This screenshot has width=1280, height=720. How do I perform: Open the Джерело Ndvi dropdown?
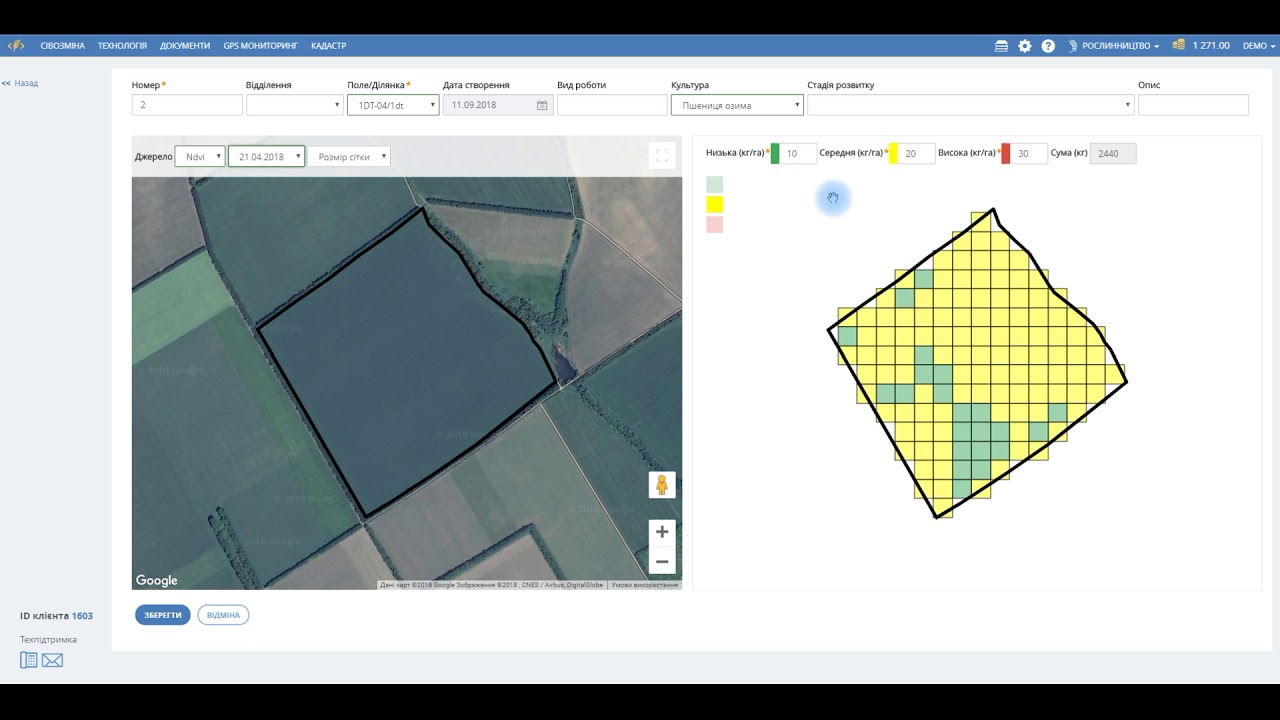(x=199, y=157)
